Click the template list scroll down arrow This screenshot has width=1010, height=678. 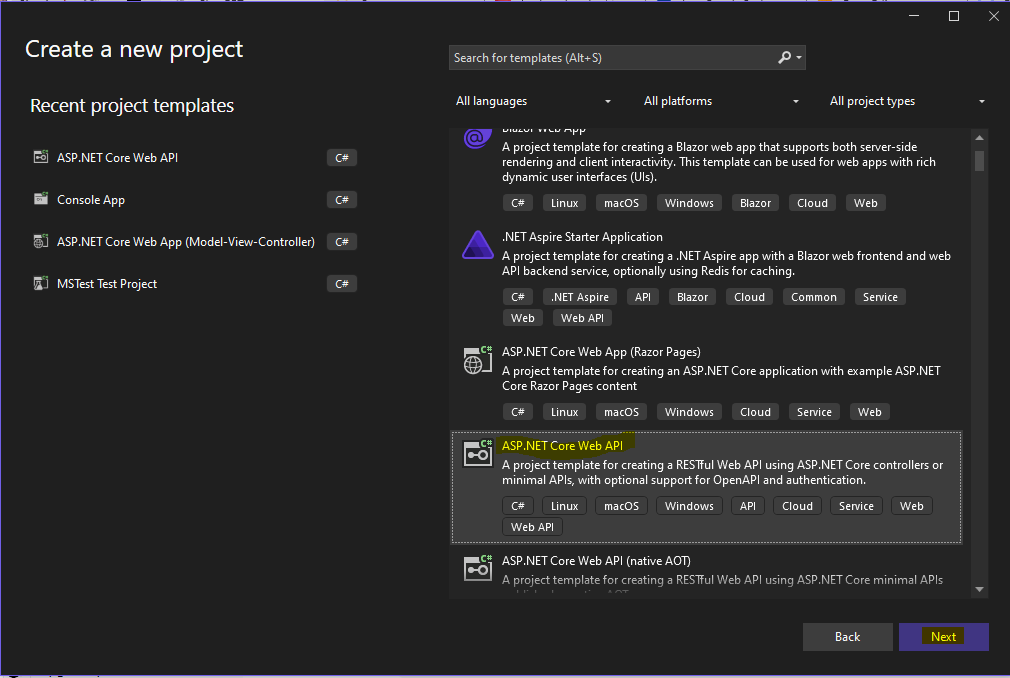coord(979,589)
